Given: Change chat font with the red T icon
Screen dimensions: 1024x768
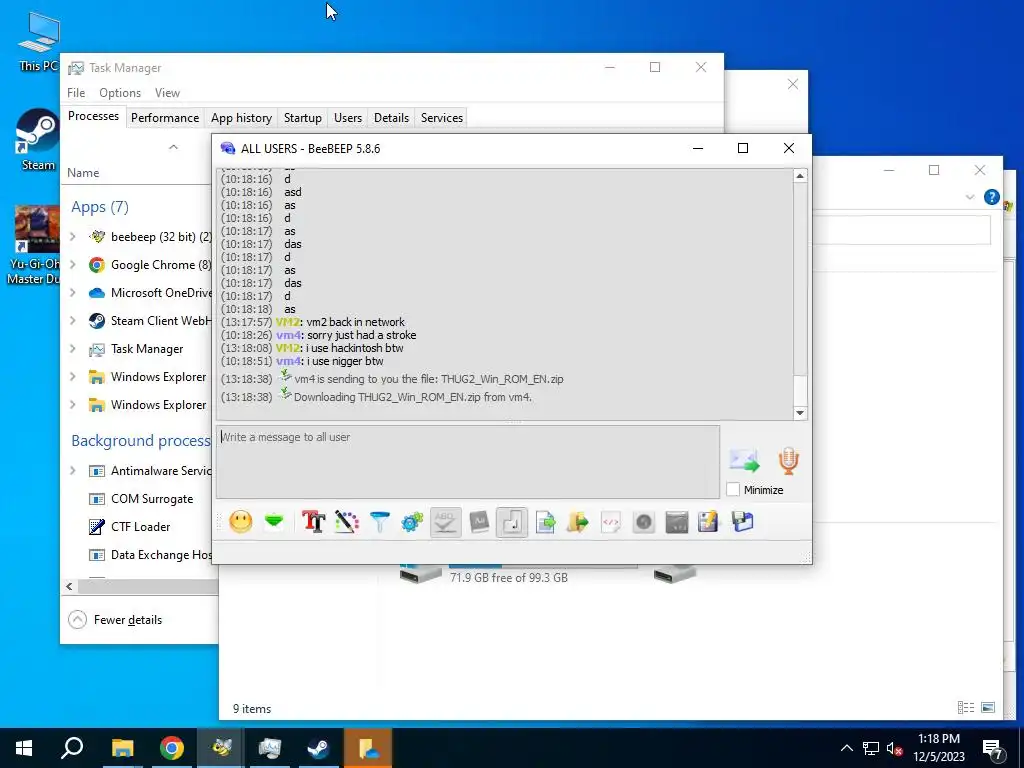Looking at the screenshot, I should [x=313, y=522].
